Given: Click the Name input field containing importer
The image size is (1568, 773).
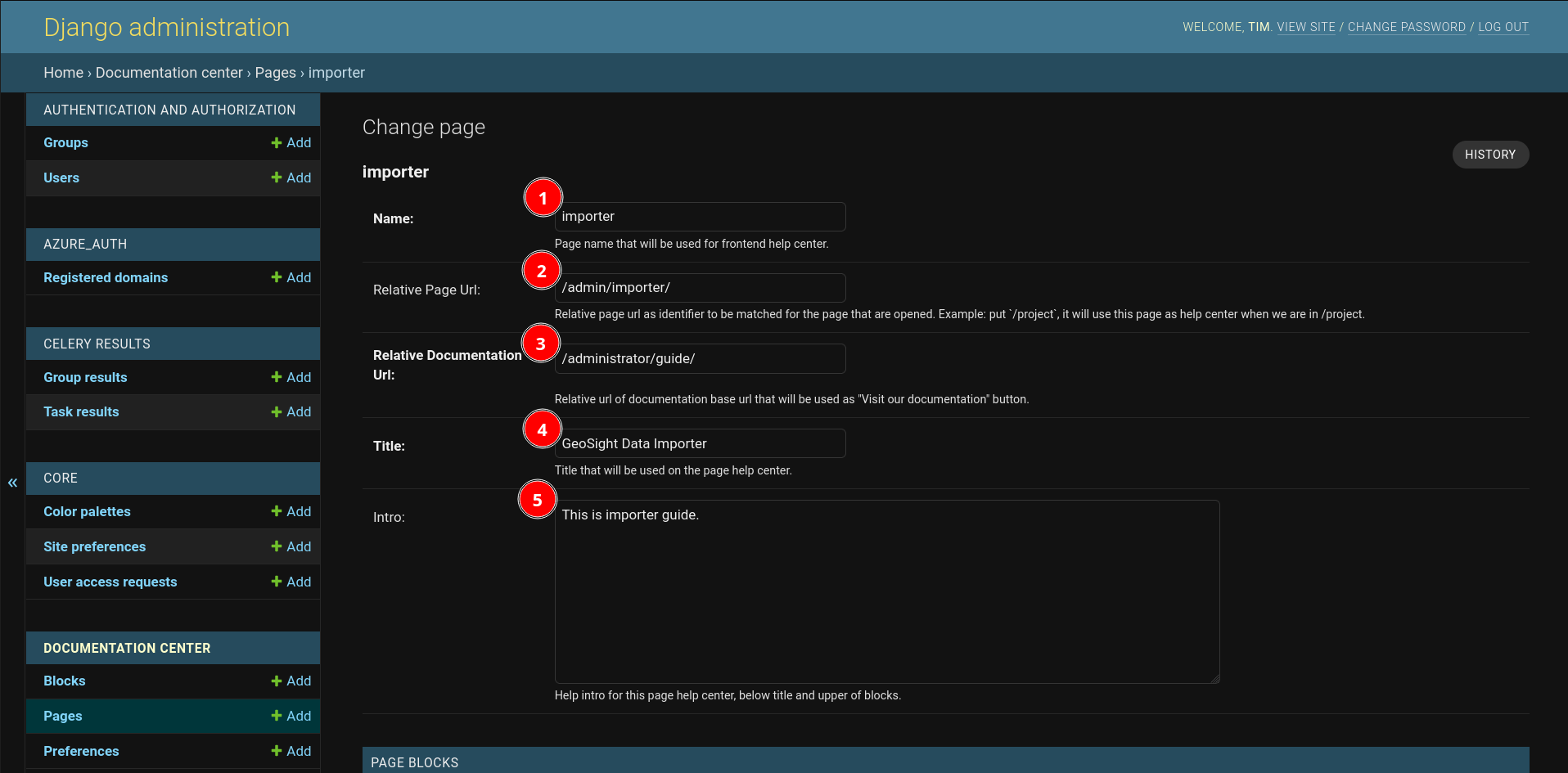Looking at the screenshot, I should point(700,217).
